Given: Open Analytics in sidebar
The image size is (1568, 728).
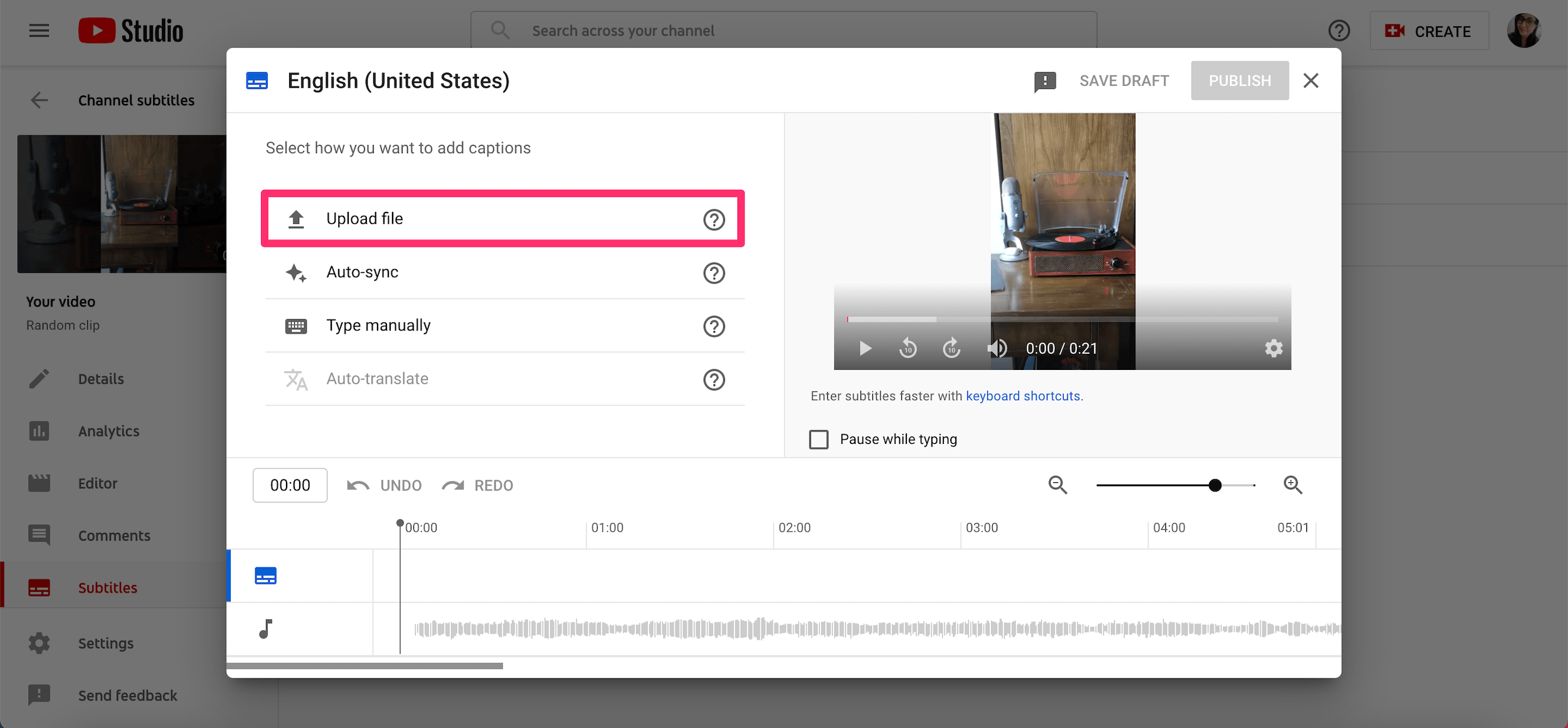Looking at the screenshot, I should pos(109,431).
